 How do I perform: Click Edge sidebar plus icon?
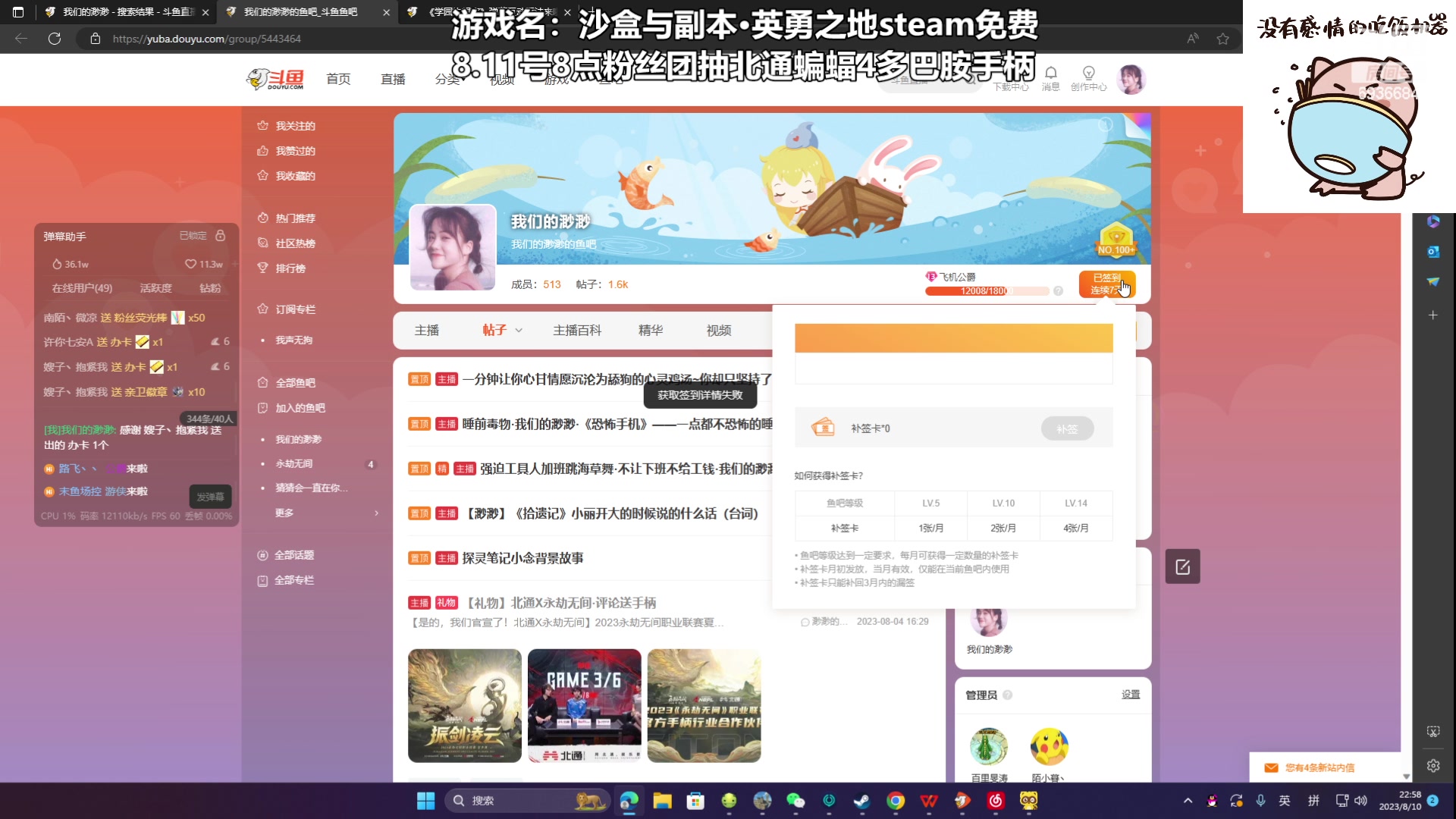click(1433, 315)
